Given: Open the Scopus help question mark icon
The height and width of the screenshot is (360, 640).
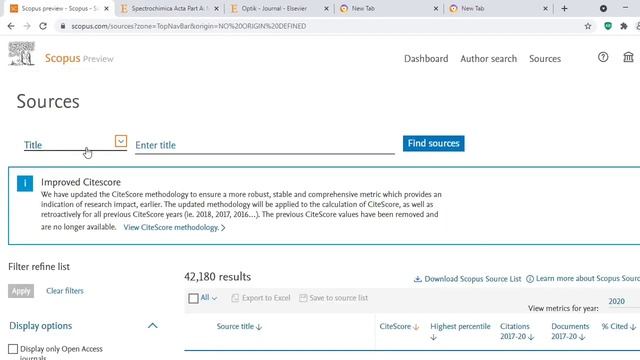Looking at the screenshot, I should 603,57.
